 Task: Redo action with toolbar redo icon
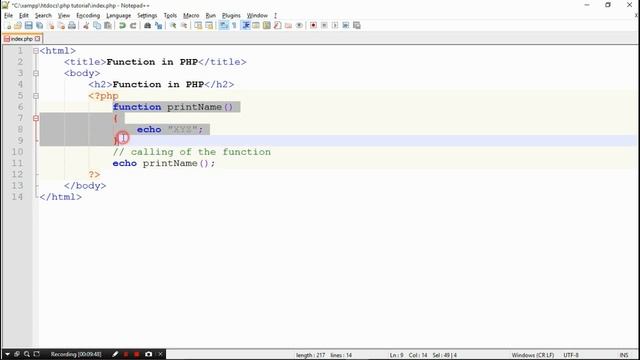coord(133,25)
